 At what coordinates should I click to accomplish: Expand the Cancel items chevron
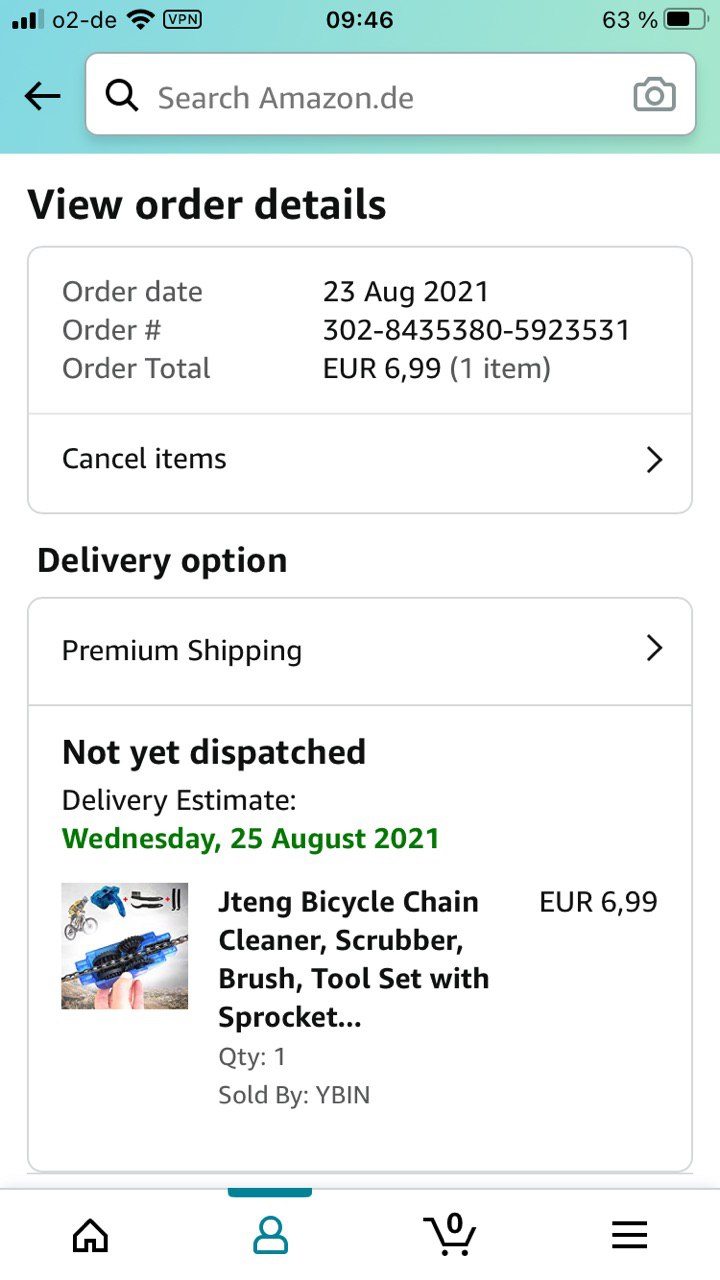pyautogui.click(x=654, y=460)
